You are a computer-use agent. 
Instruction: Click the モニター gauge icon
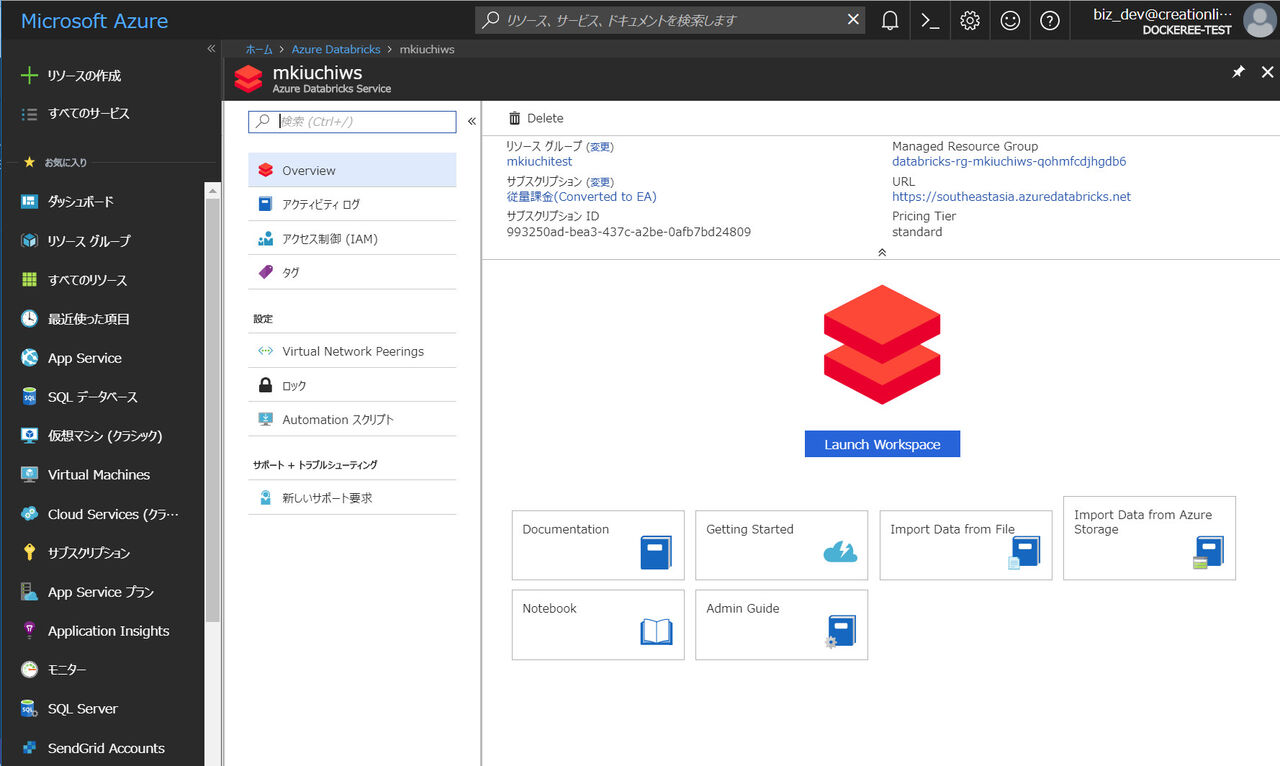[29, 670]
